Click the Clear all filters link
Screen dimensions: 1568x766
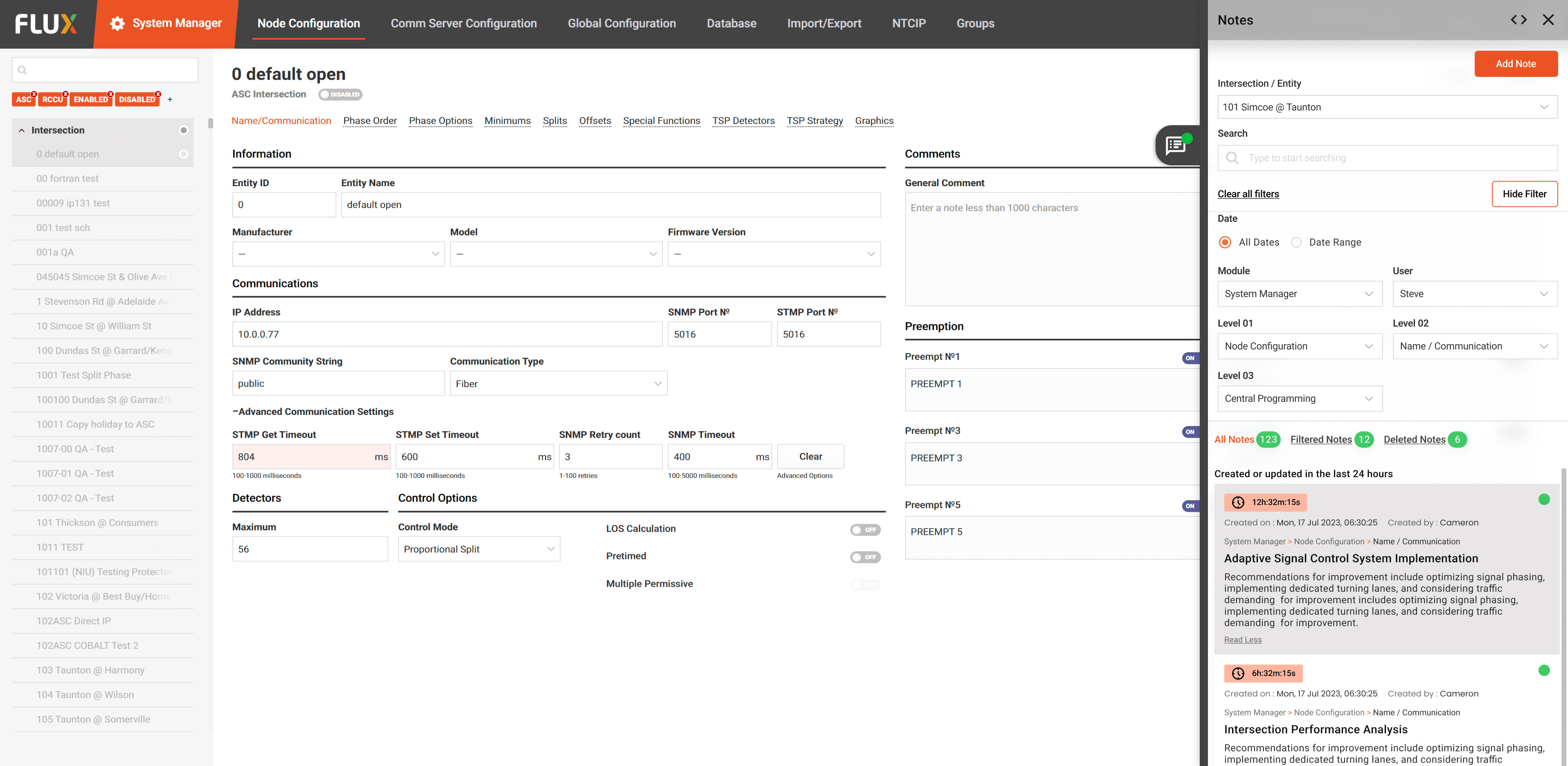(x=1248, y=194)
